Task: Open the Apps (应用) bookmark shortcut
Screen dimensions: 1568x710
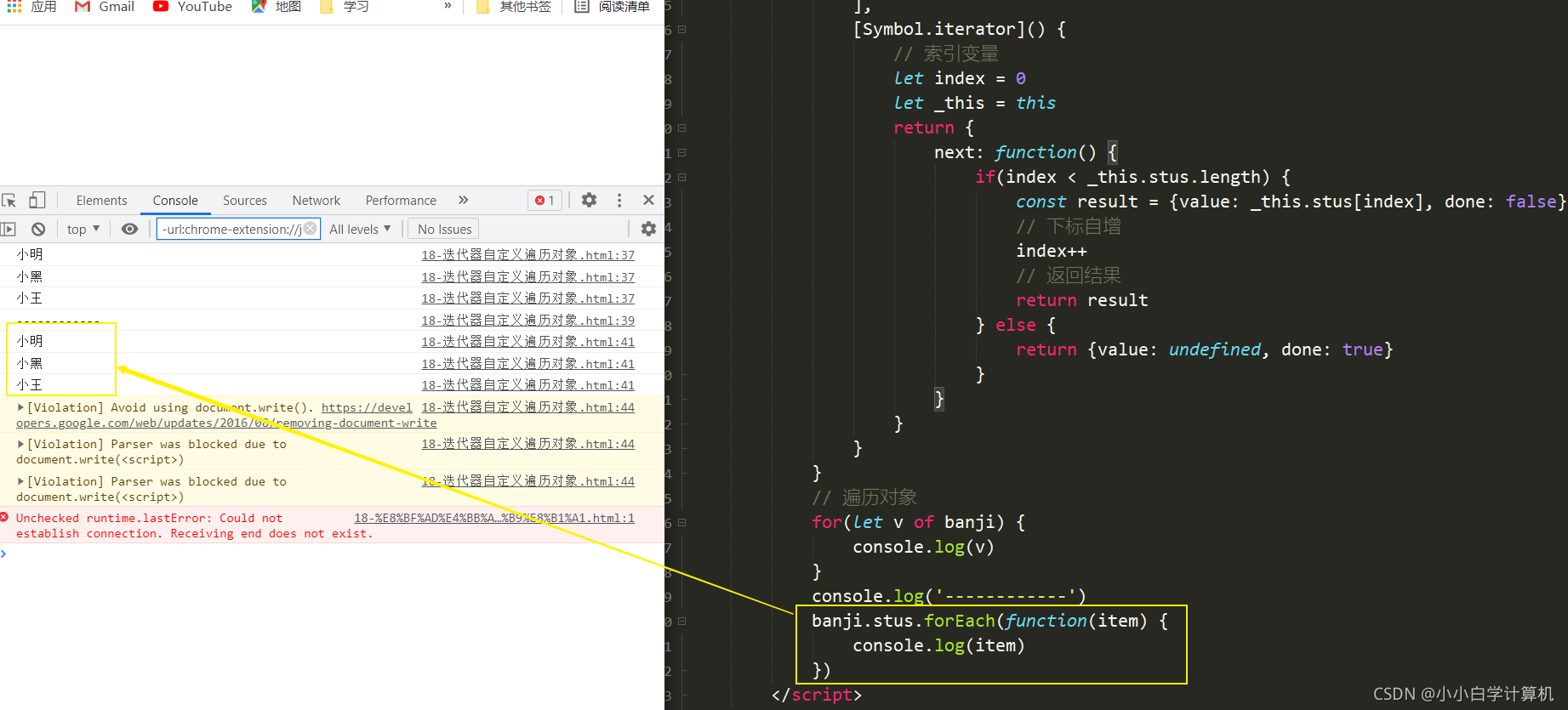Action: [x=31, y=7]
